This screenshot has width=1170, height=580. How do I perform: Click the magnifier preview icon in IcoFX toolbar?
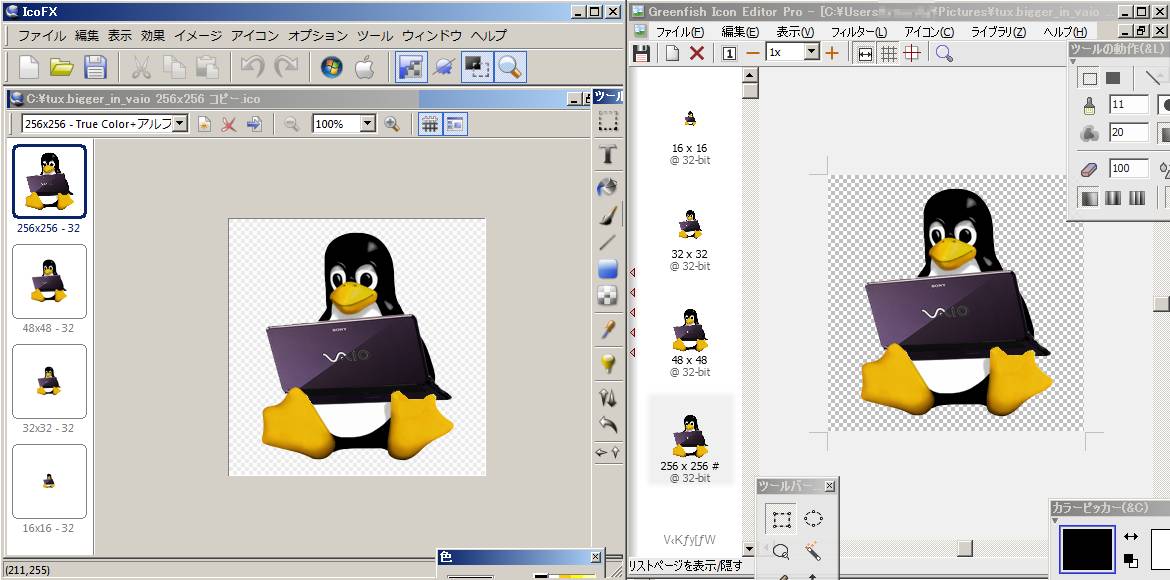(510, 67)
